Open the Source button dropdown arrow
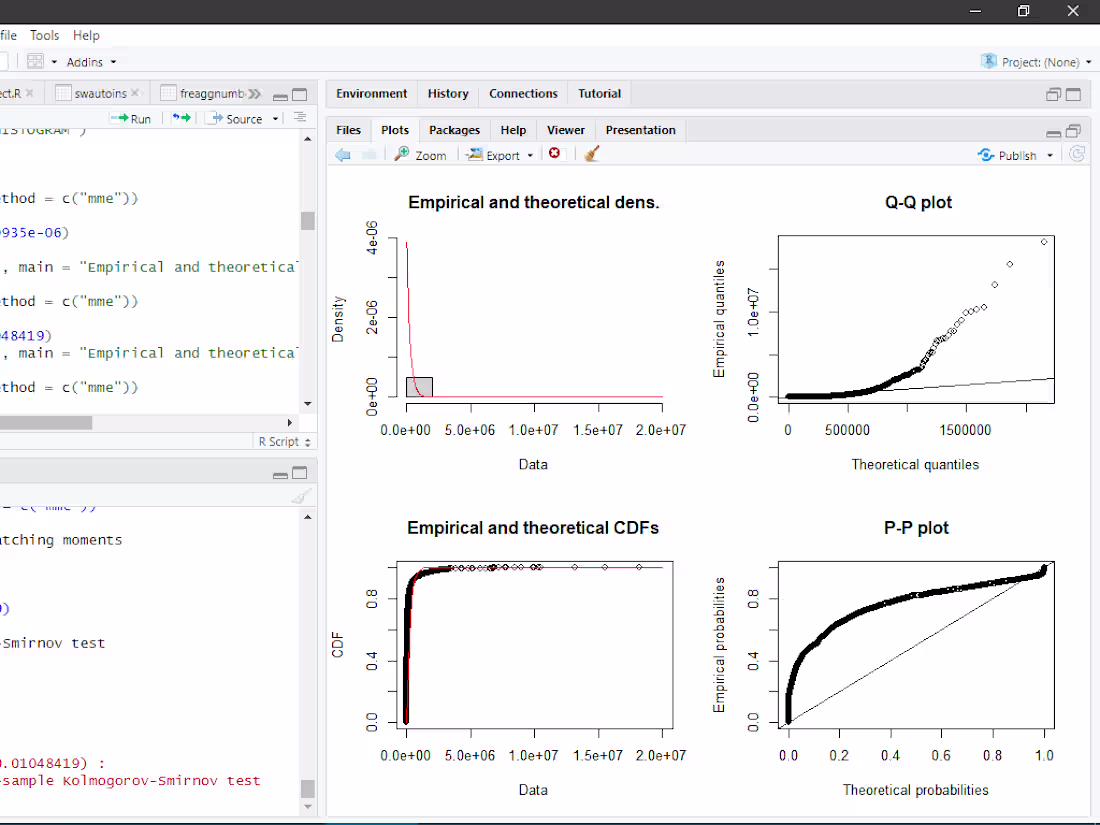The image size is (1100, 825). (275, 117)
